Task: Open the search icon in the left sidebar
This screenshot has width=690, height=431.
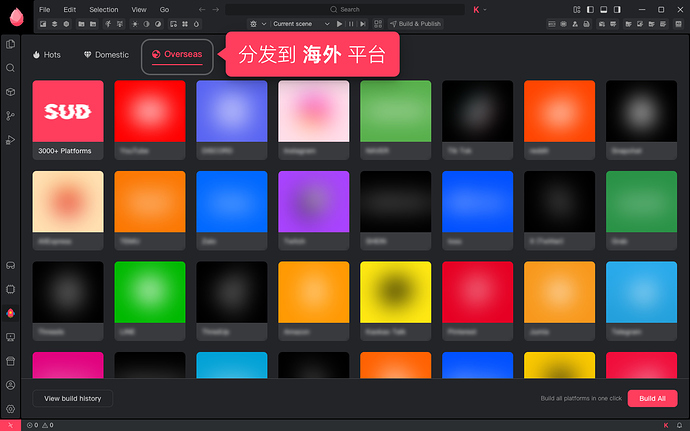Action: pos(11,68)
